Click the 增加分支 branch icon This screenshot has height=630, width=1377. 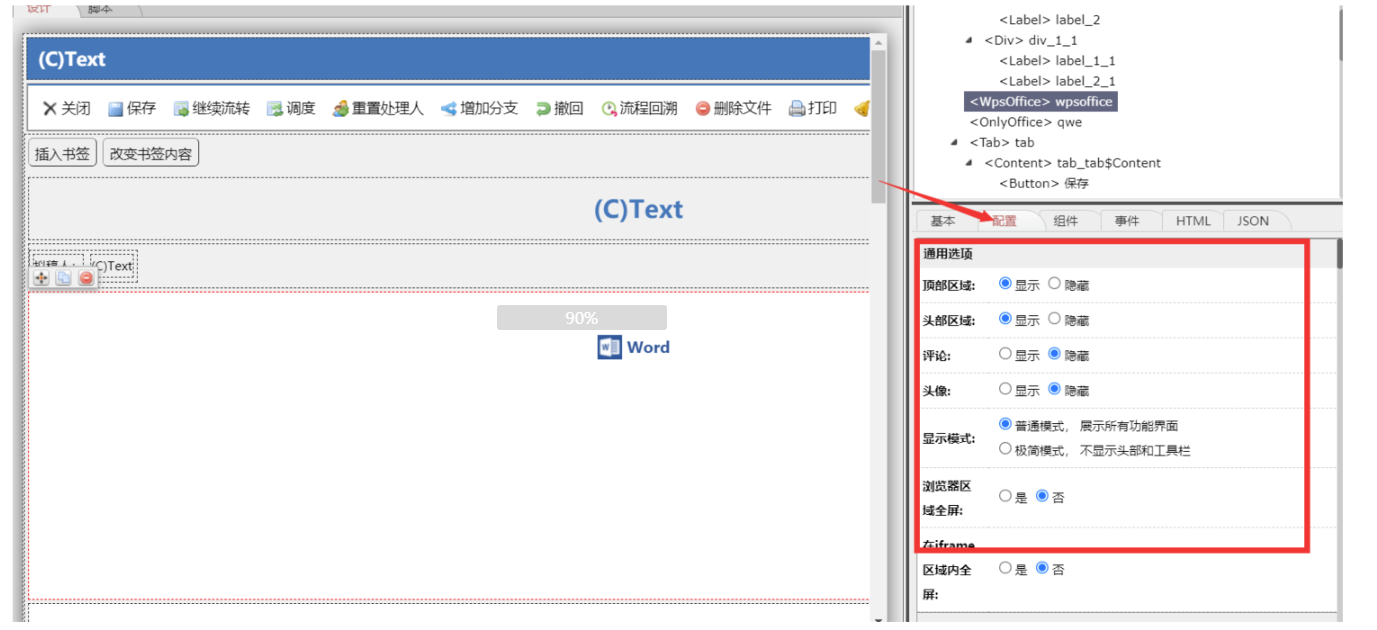[x=449, y=109]
